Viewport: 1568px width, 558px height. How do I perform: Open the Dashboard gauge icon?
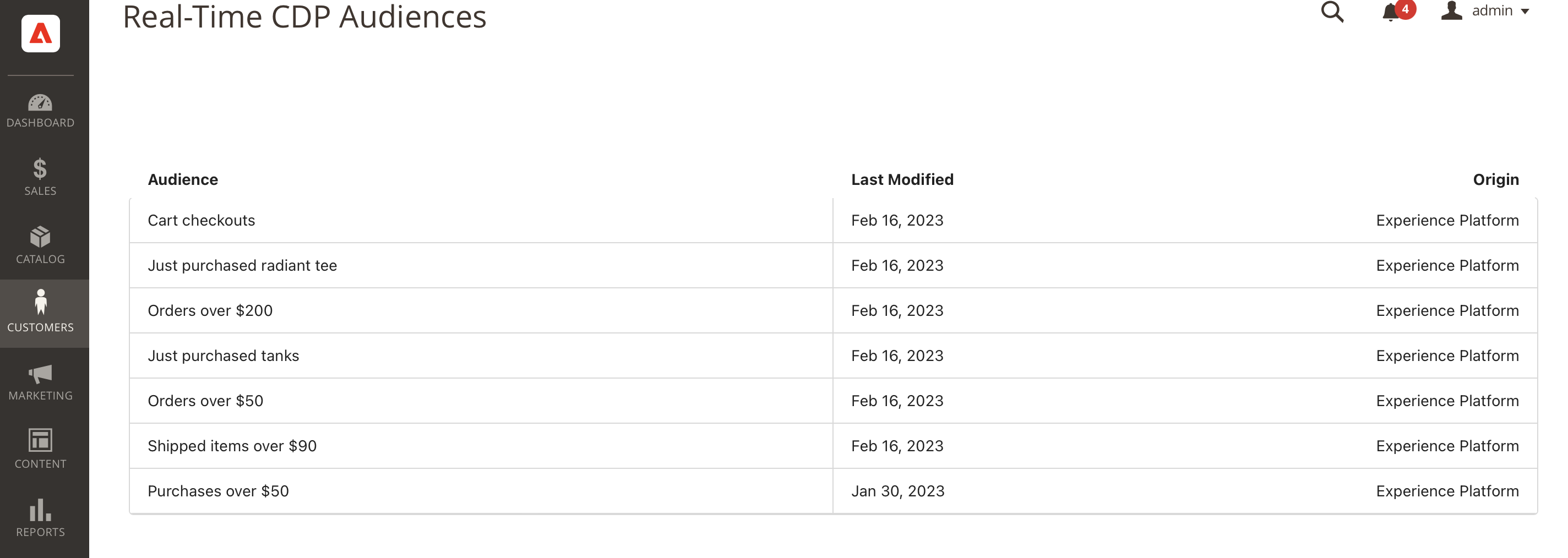click(40, 103)
